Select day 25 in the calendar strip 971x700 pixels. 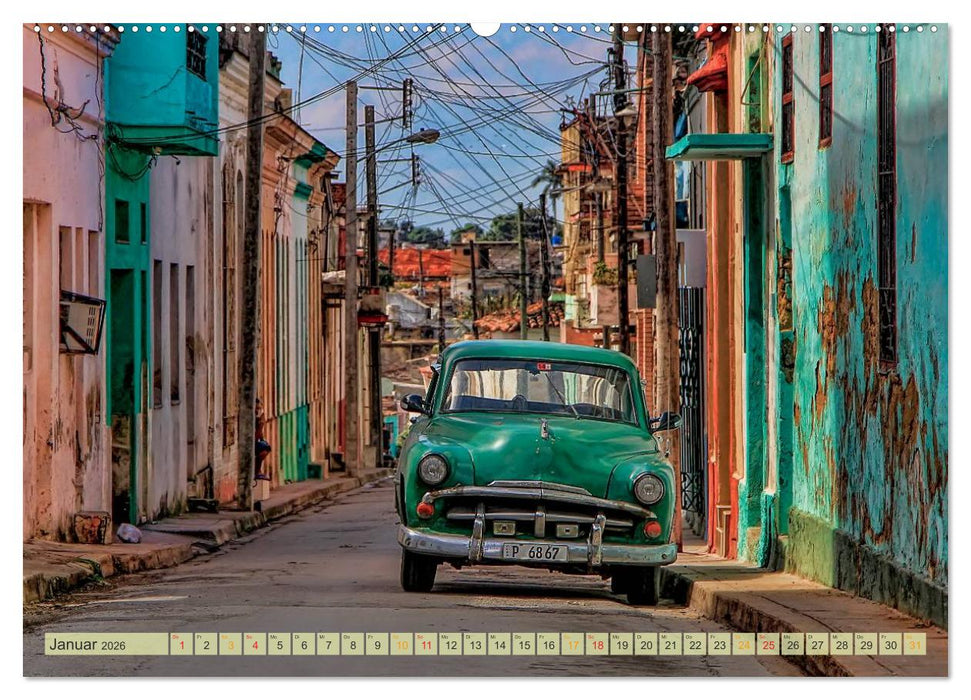tap(767, 645)
